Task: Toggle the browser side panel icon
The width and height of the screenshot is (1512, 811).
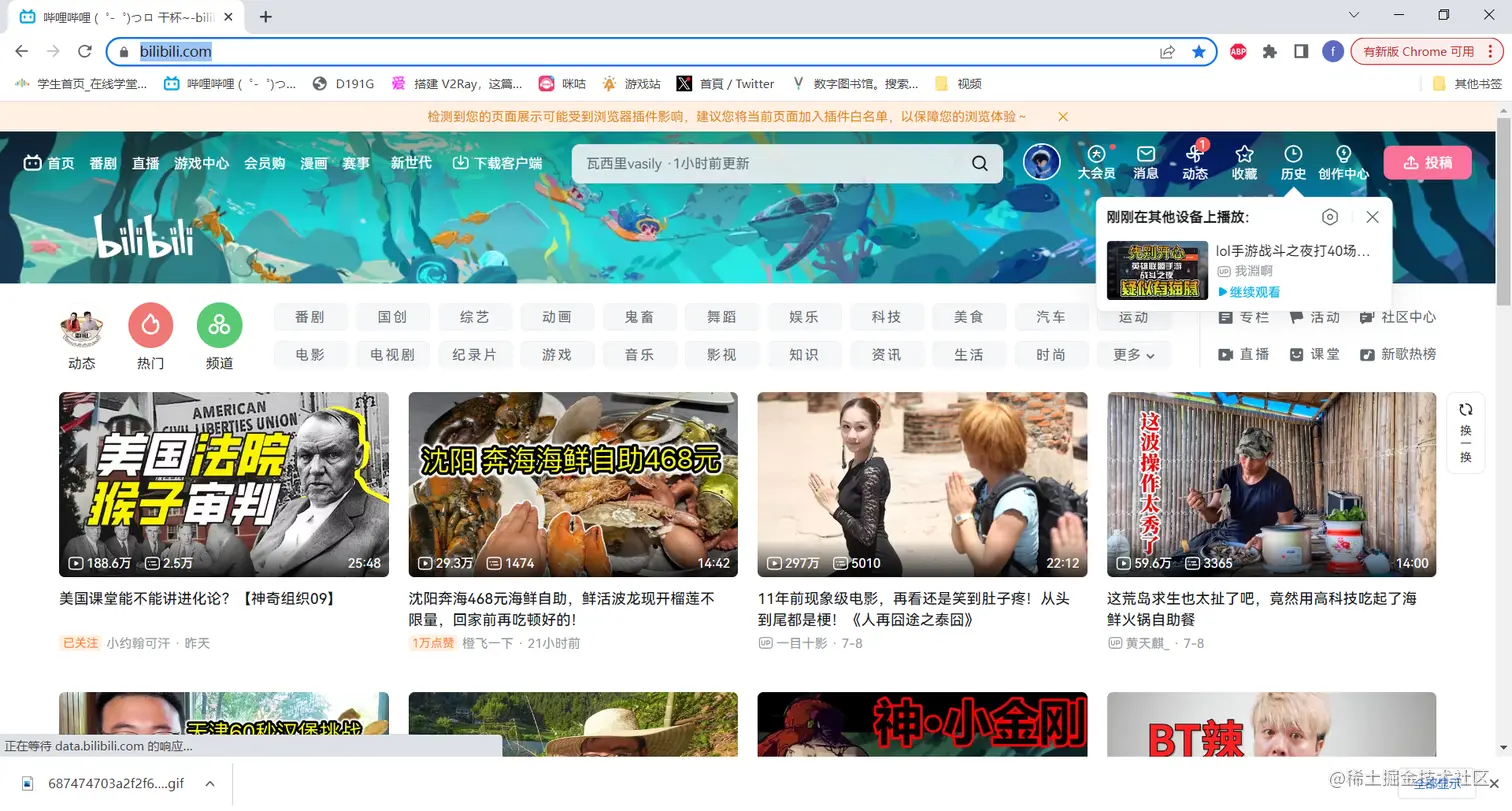Action: point(1301,52)
